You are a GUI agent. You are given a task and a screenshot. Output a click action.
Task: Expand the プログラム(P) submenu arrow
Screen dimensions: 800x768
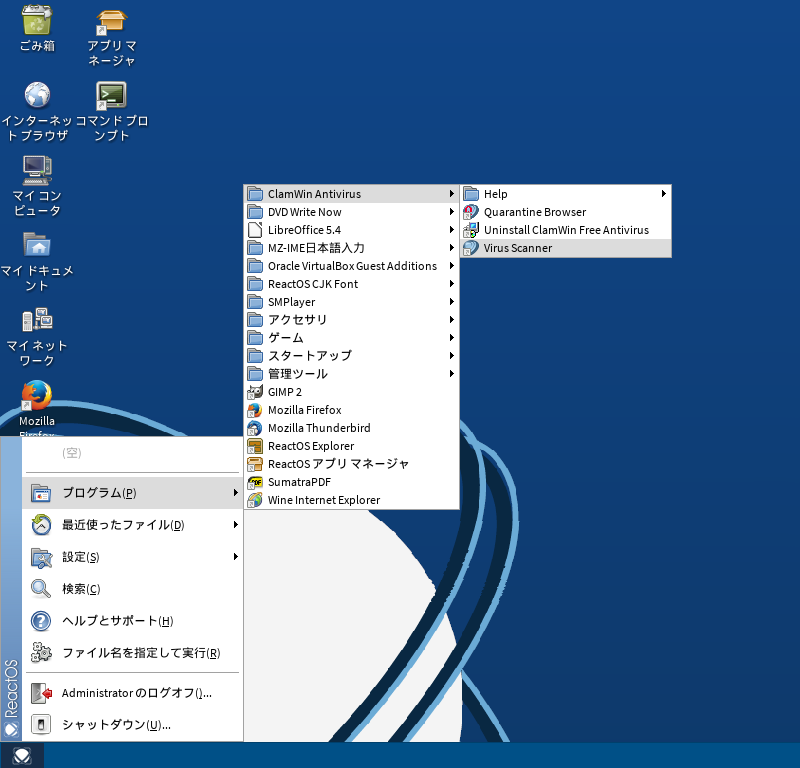[235, 492]
